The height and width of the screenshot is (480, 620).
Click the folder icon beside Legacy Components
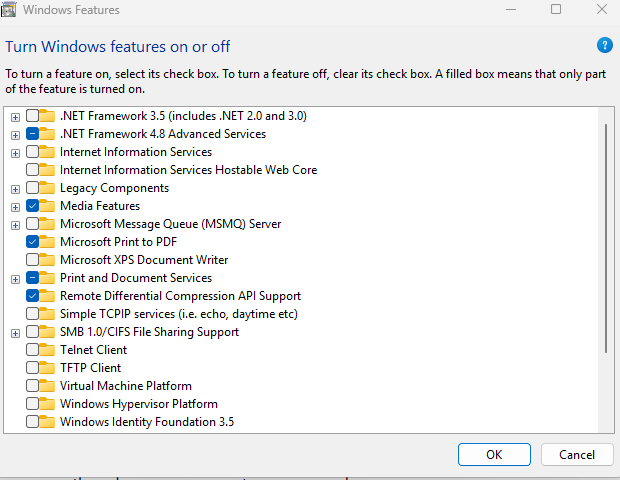click(x=48, y=188)
